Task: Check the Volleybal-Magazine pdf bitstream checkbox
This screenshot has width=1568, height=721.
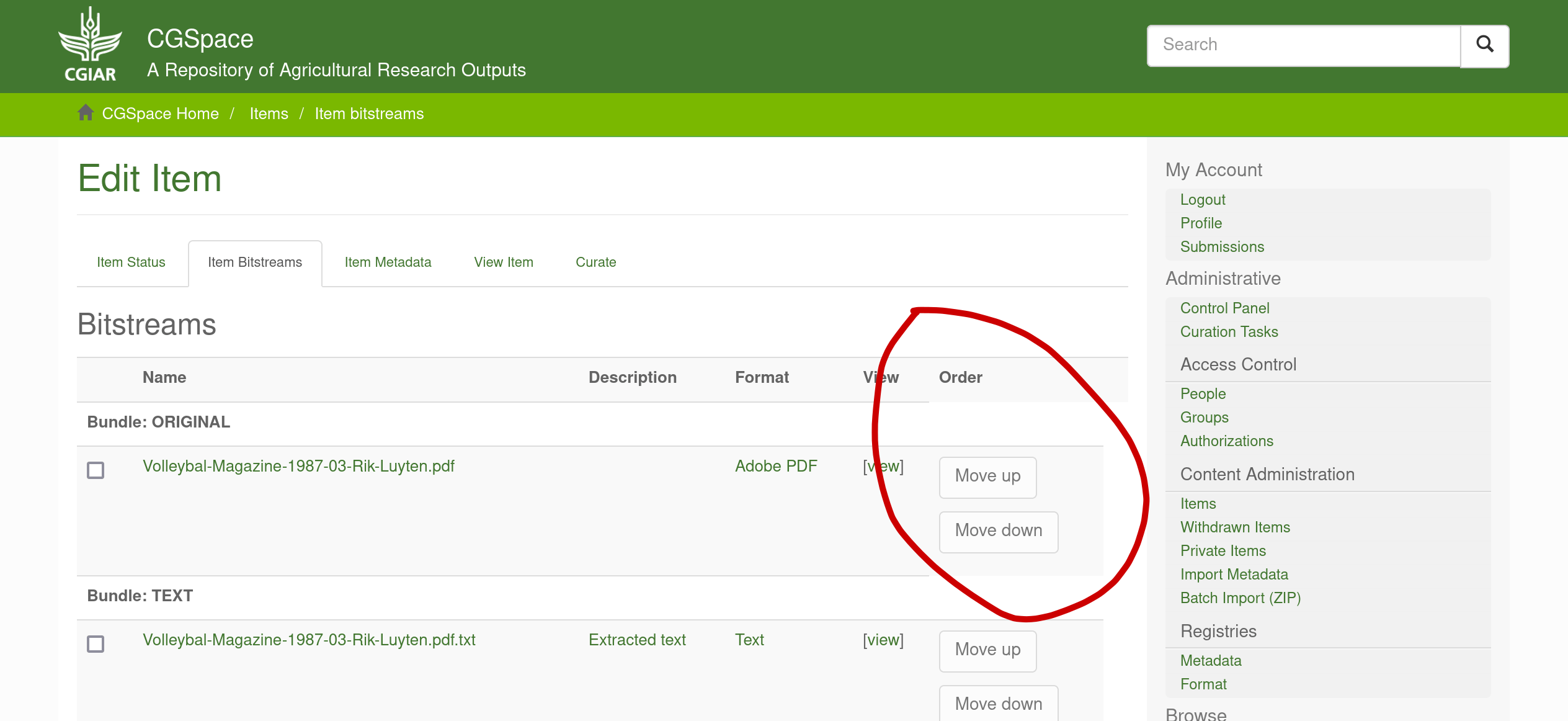Action: click(96, 470)
